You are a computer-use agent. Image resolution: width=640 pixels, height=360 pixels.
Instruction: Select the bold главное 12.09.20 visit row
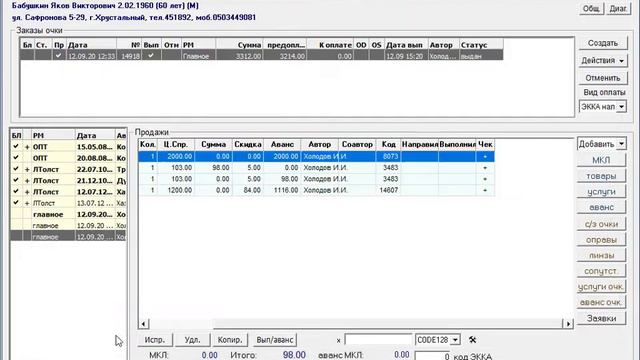(69, 214)
